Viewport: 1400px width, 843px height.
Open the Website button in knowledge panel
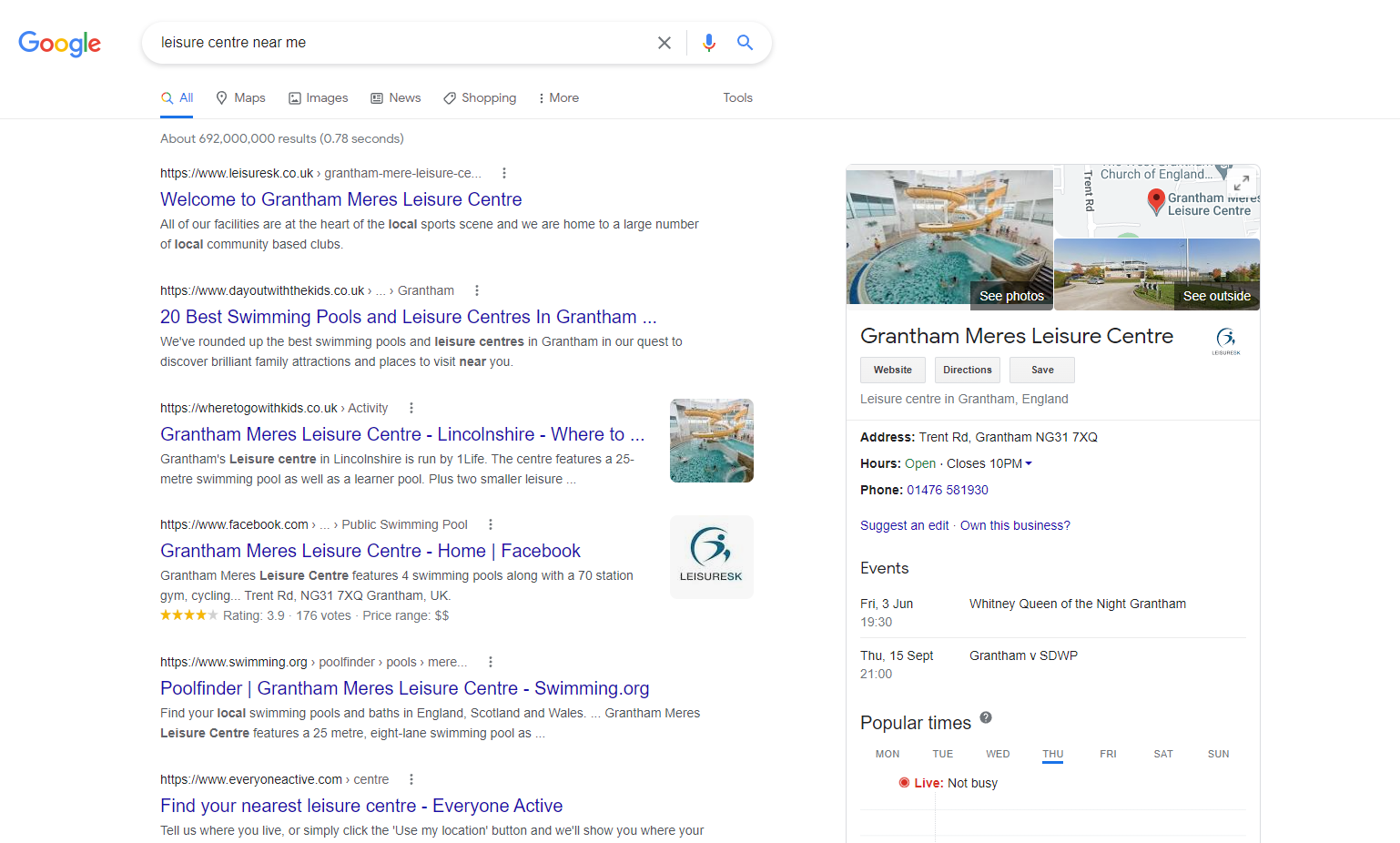coord(893,370)
